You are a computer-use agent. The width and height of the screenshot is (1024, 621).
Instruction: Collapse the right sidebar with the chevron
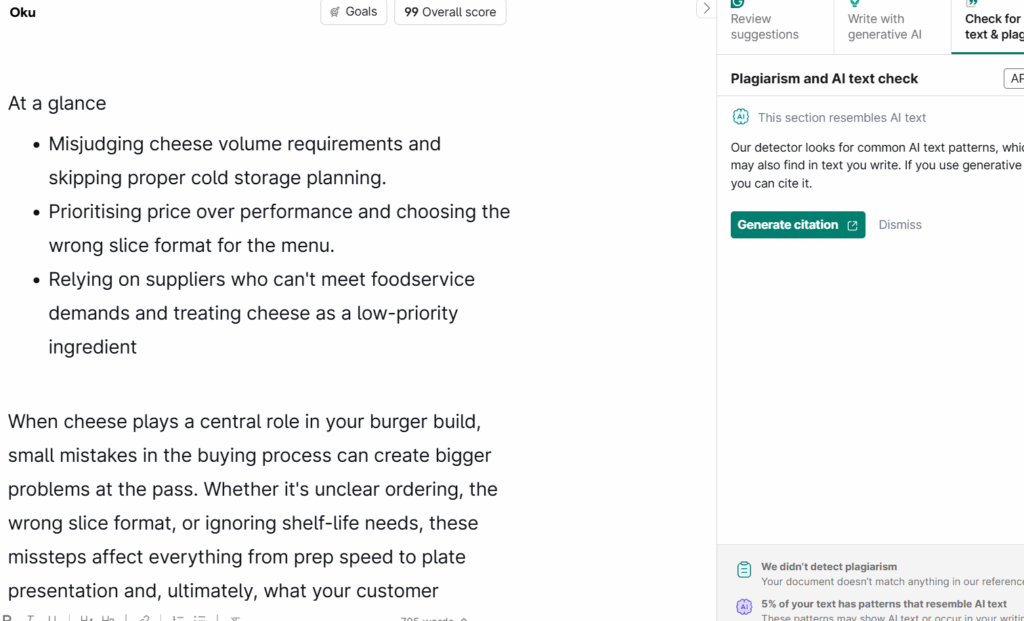[x=706, y=9]
